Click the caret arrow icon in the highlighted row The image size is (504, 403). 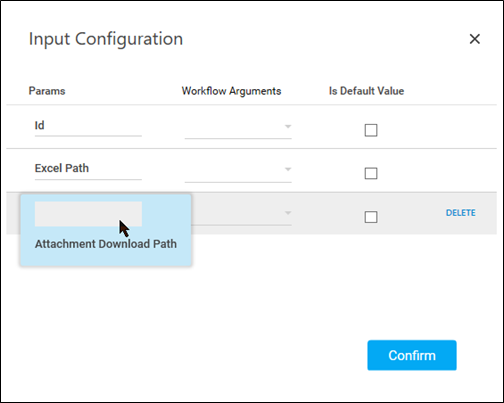point(288,213)
